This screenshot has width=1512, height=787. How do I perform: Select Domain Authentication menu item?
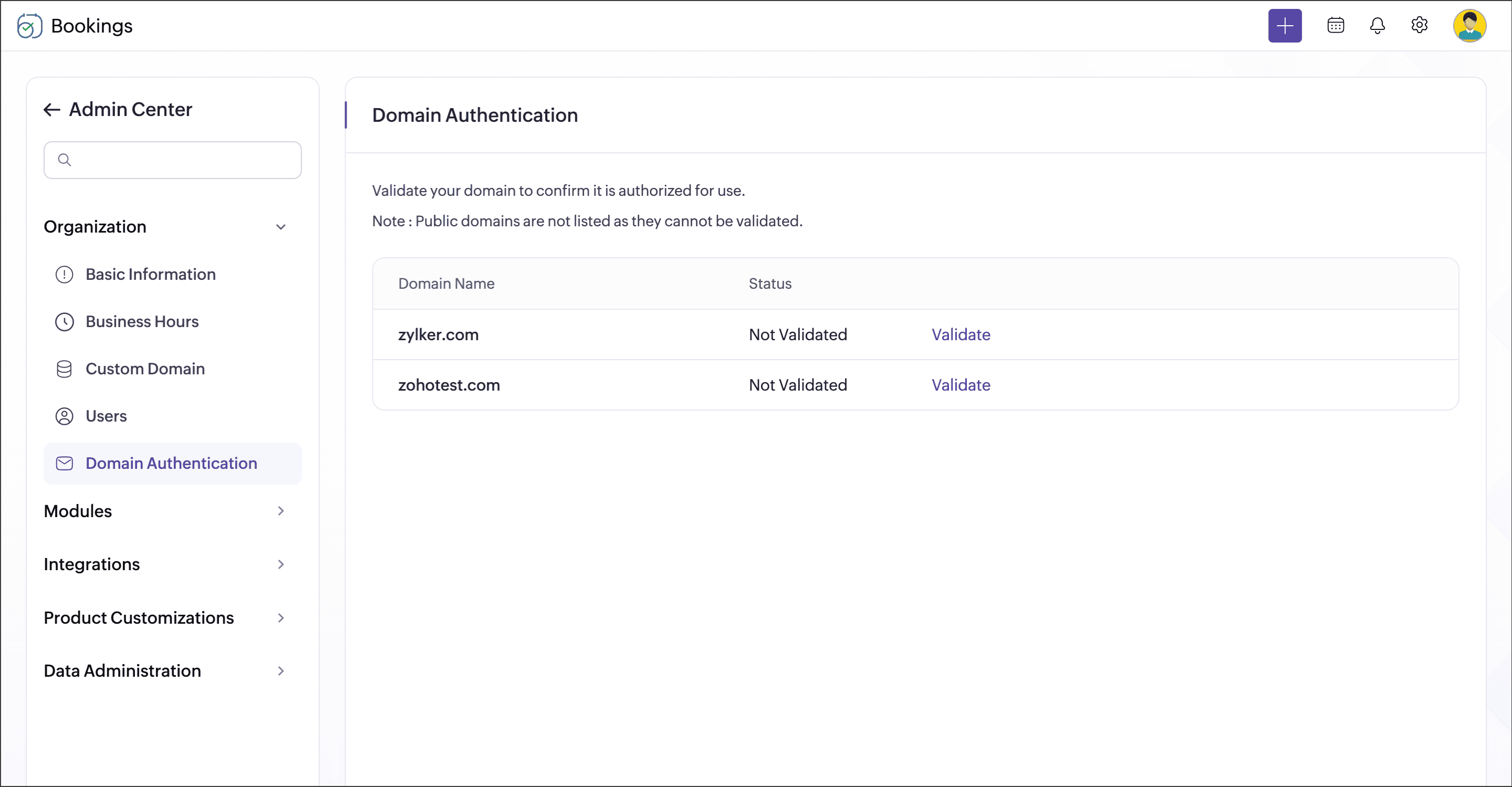[x=172, y=464]
